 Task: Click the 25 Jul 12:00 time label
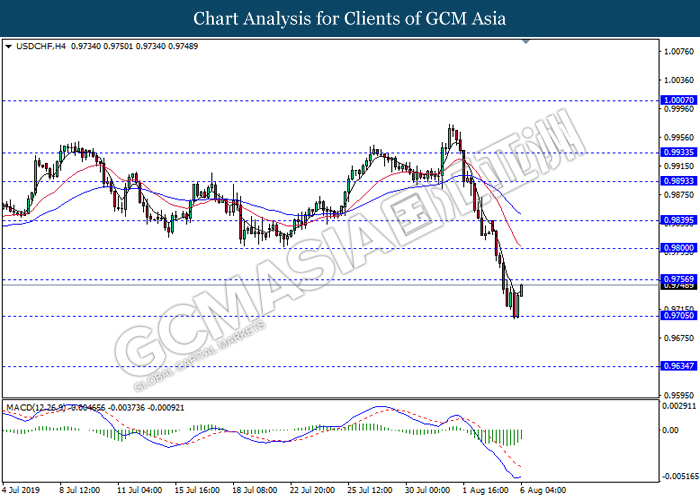coord(370,490)
